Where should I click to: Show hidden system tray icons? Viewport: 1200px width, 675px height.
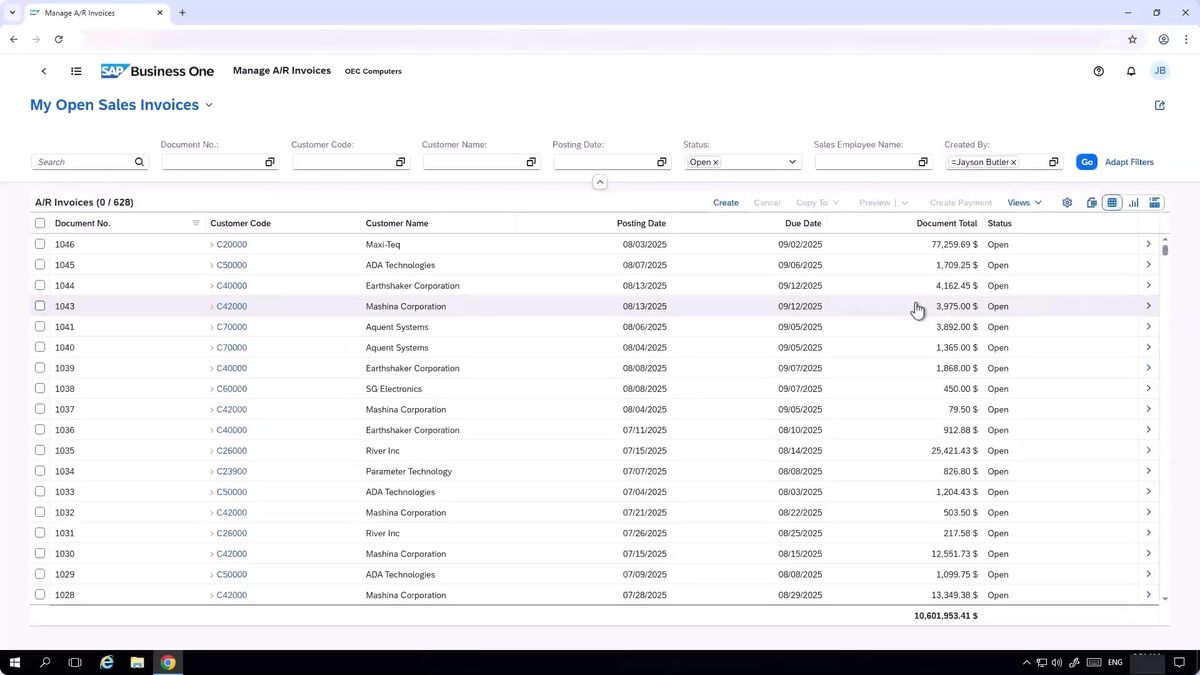point(1026,662)
